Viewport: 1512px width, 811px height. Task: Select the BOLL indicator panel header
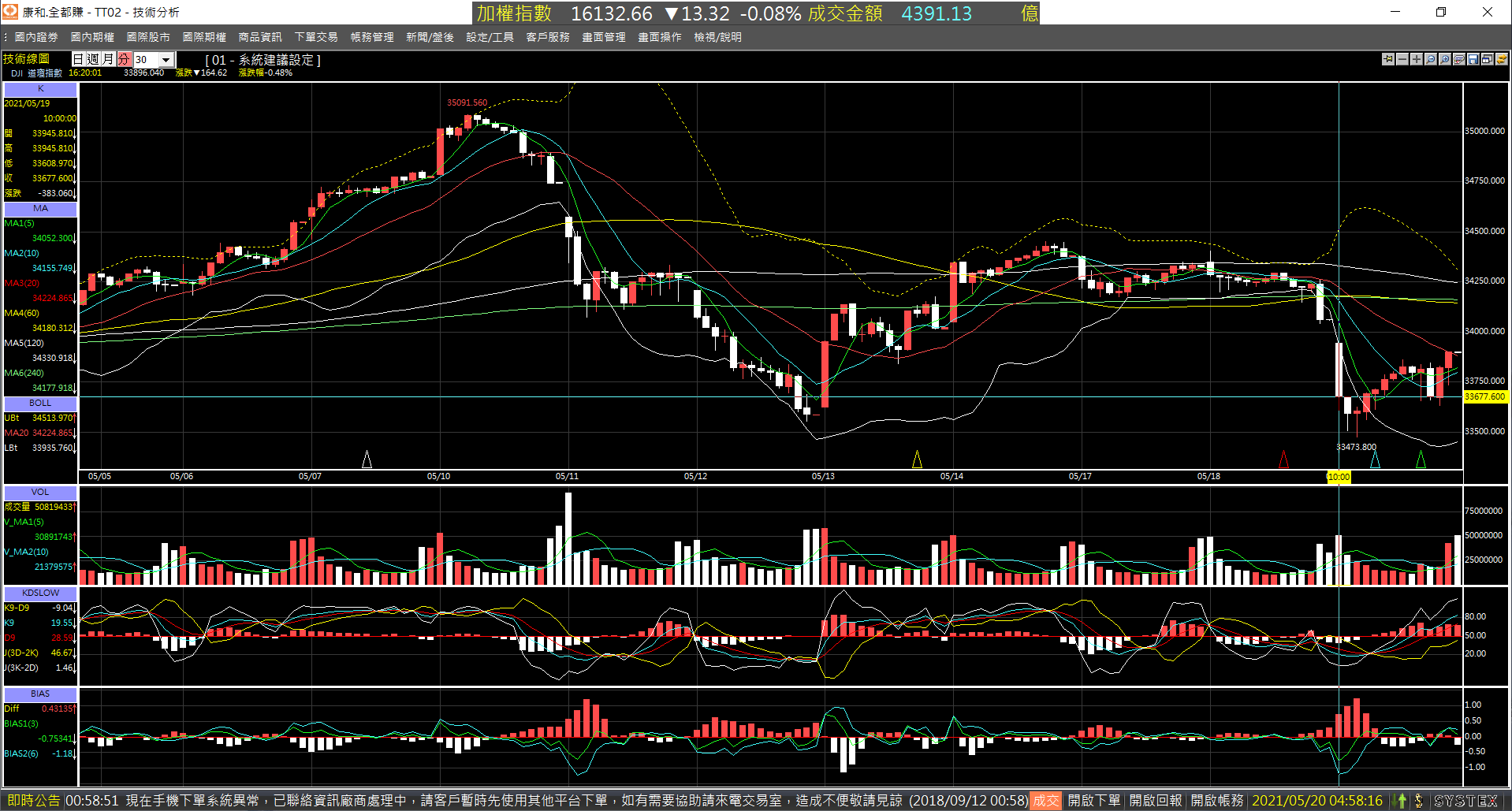[x=40, y=403]
